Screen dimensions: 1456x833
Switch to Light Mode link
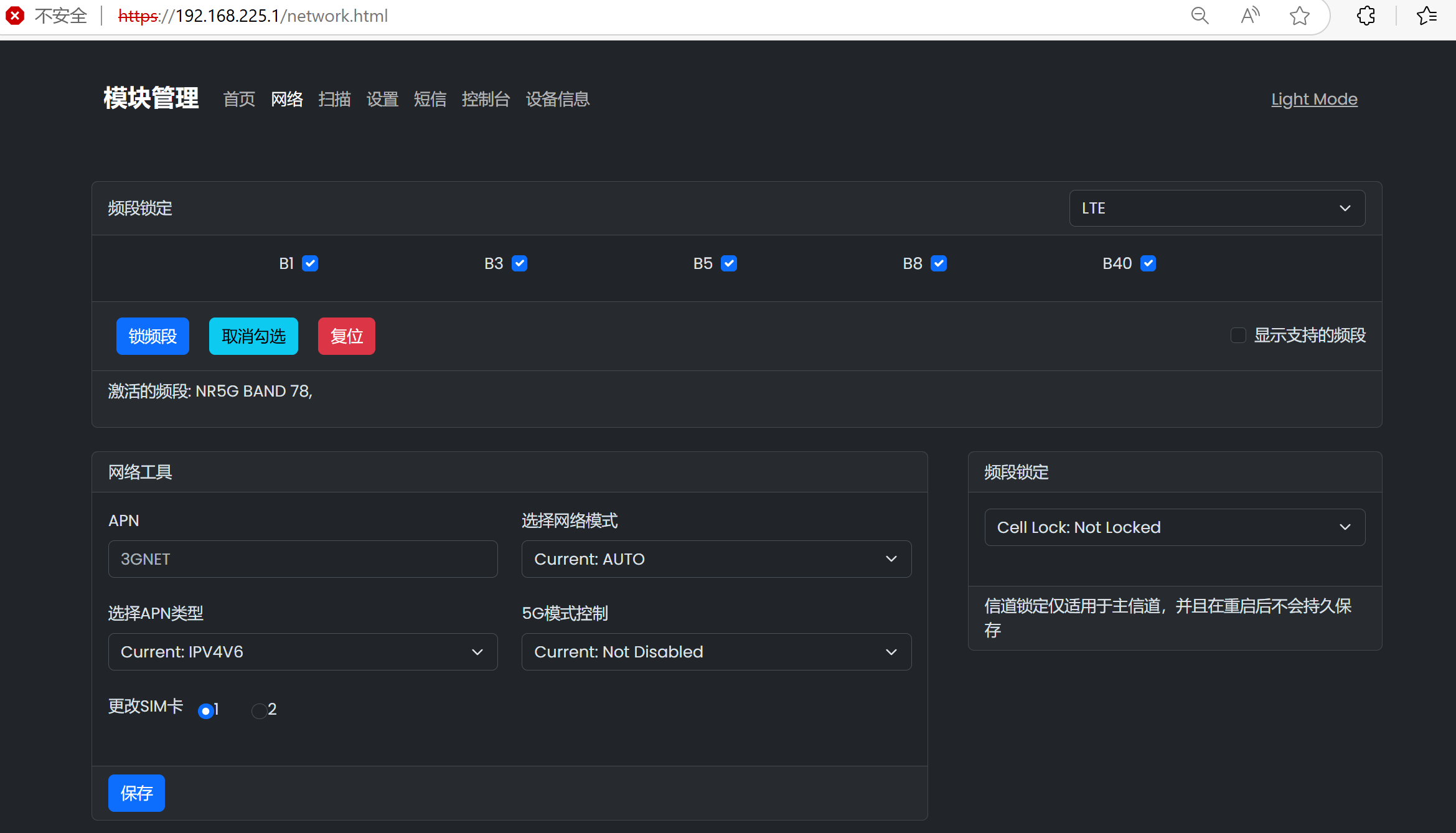pyautogui.click(x=1313, y=99)
